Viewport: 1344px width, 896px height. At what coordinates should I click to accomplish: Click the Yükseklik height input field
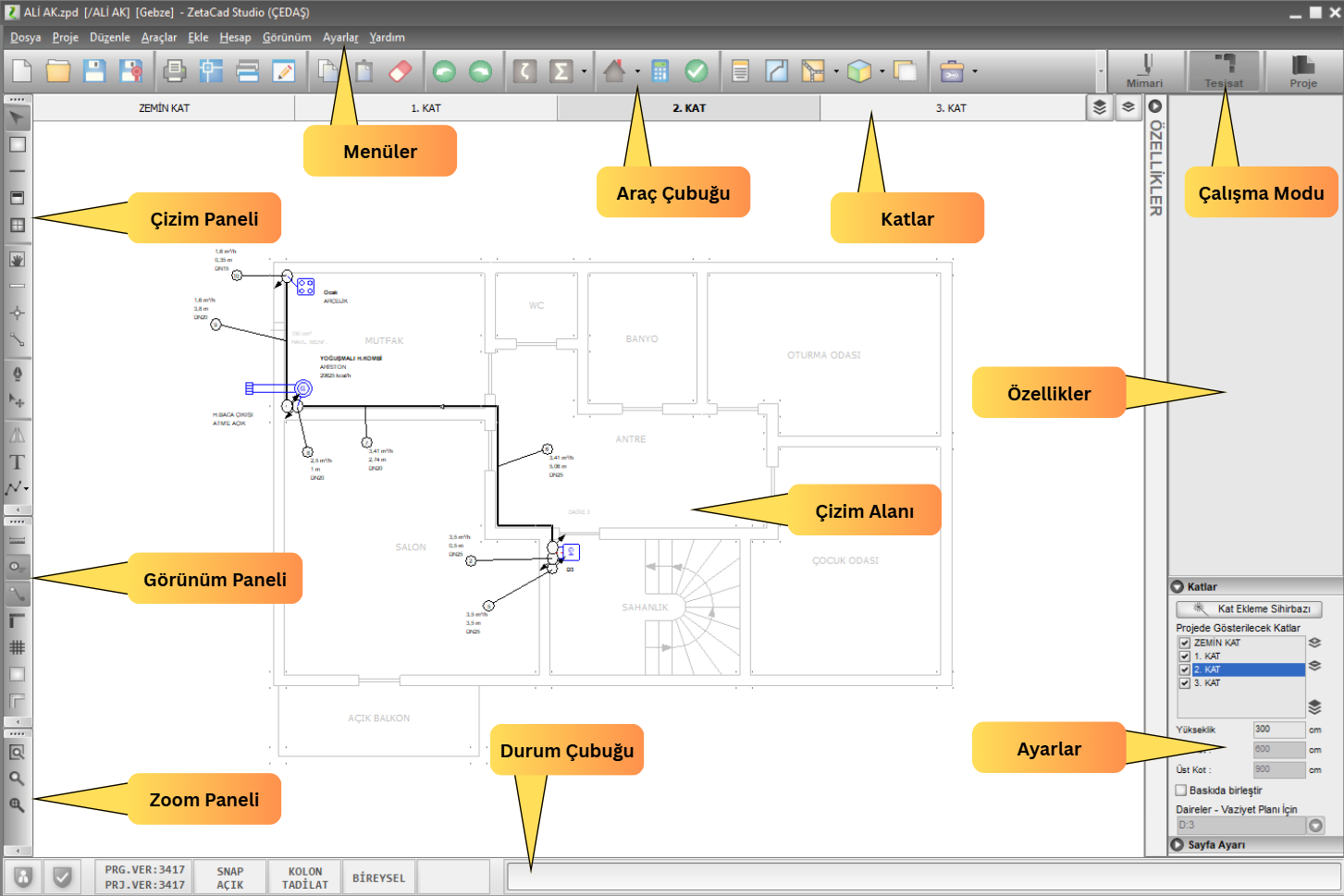(1278, 730)
